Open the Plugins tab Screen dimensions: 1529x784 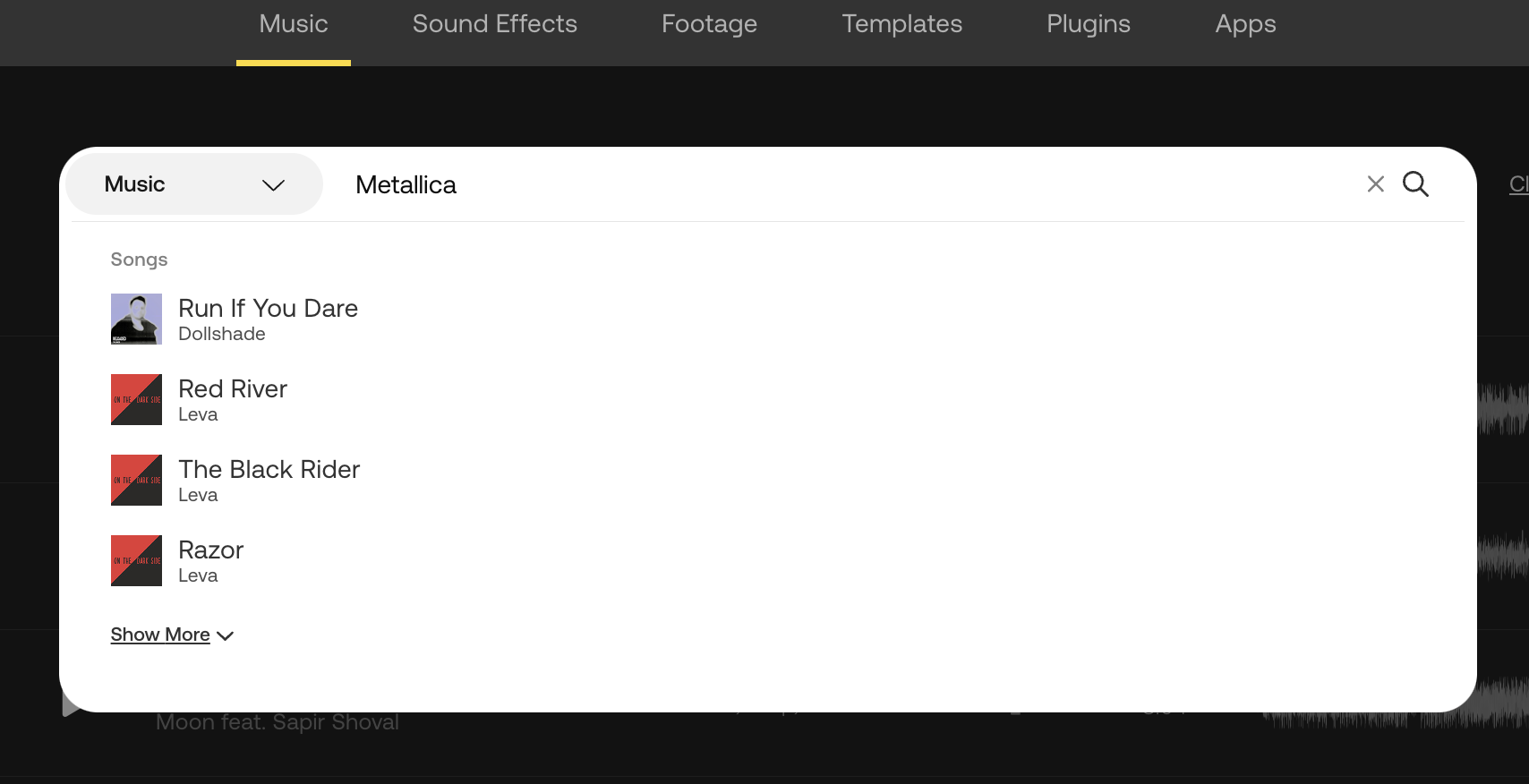(x=1089, y=24)
